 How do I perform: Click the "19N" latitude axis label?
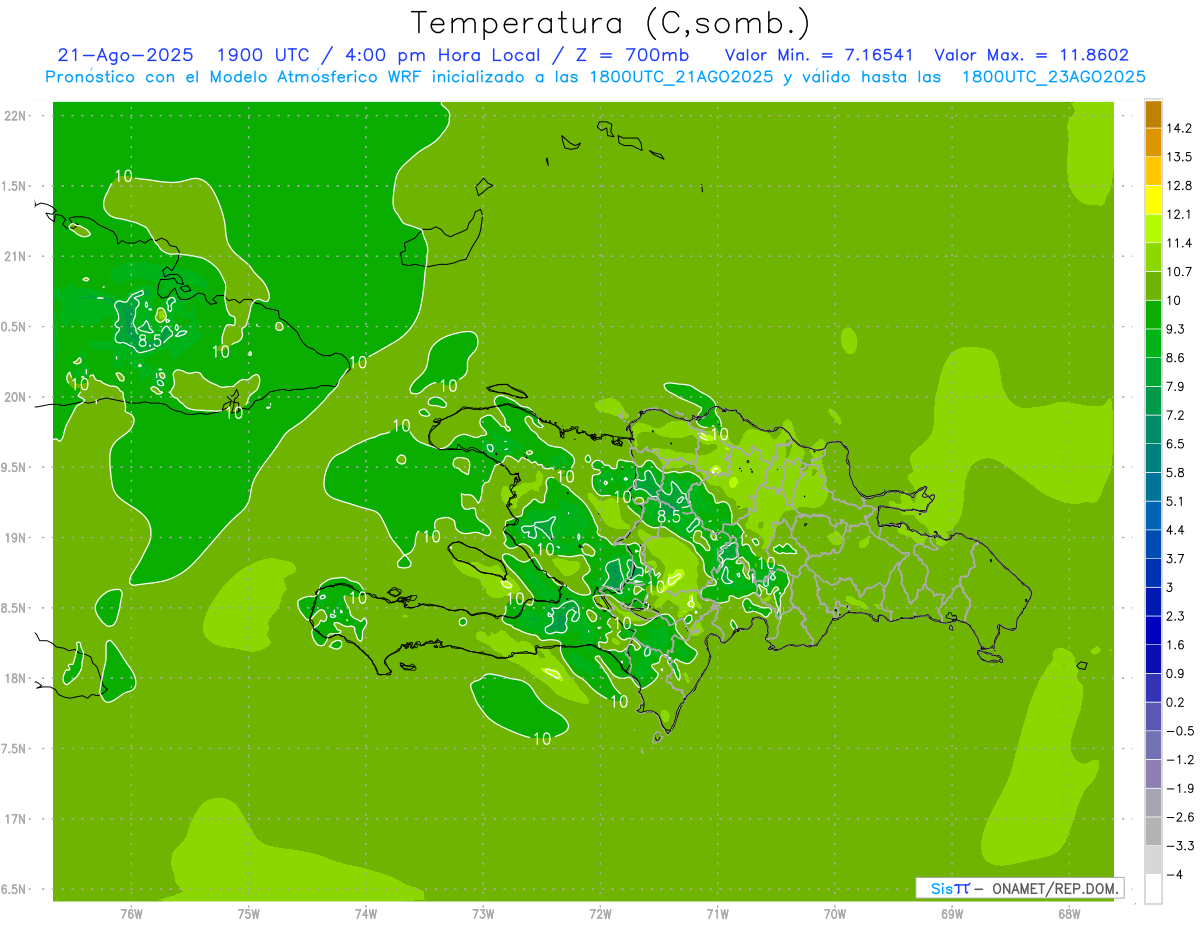click(x=17, y=538)
